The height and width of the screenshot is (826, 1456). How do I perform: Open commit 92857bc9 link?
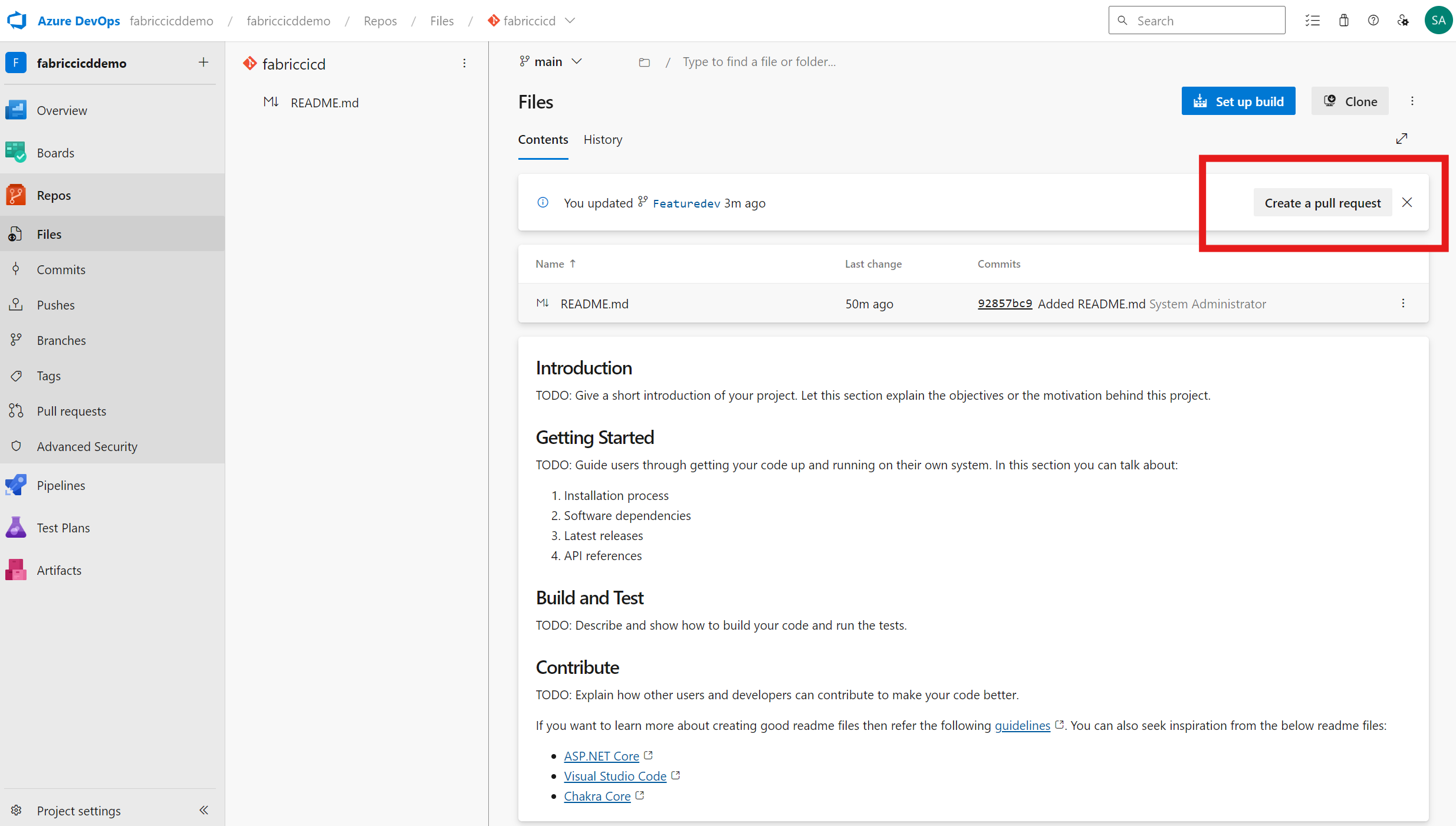point(1004,304)
